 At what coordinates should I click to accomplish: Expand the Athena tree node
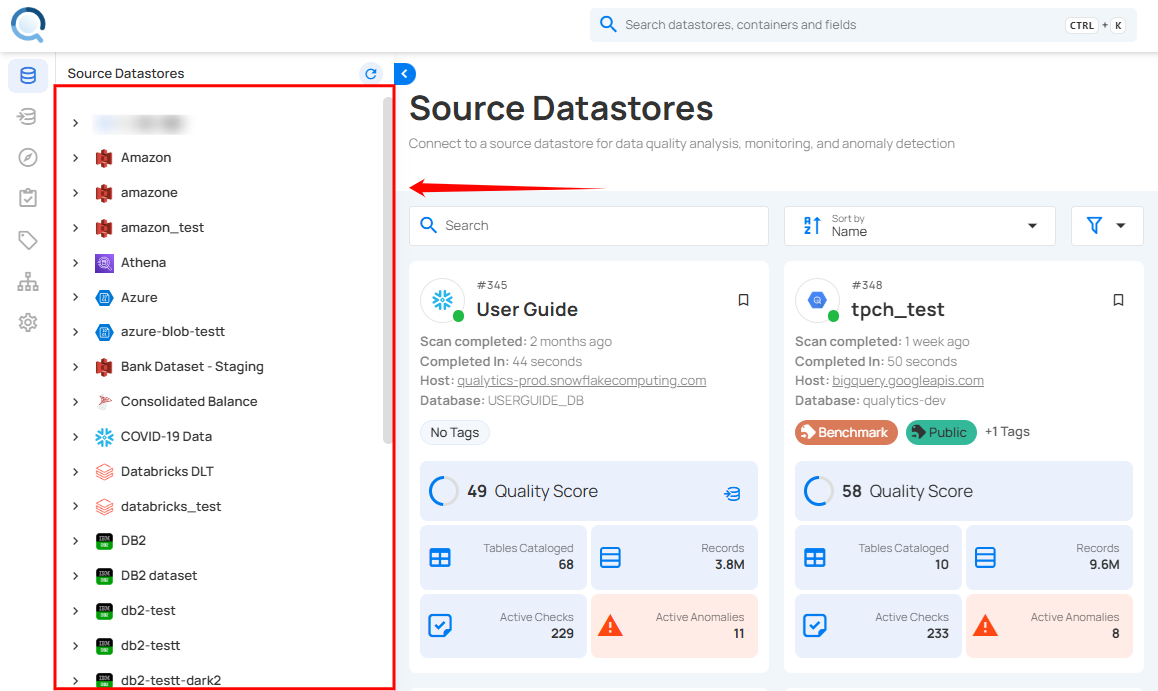click(x=75, y=263)
